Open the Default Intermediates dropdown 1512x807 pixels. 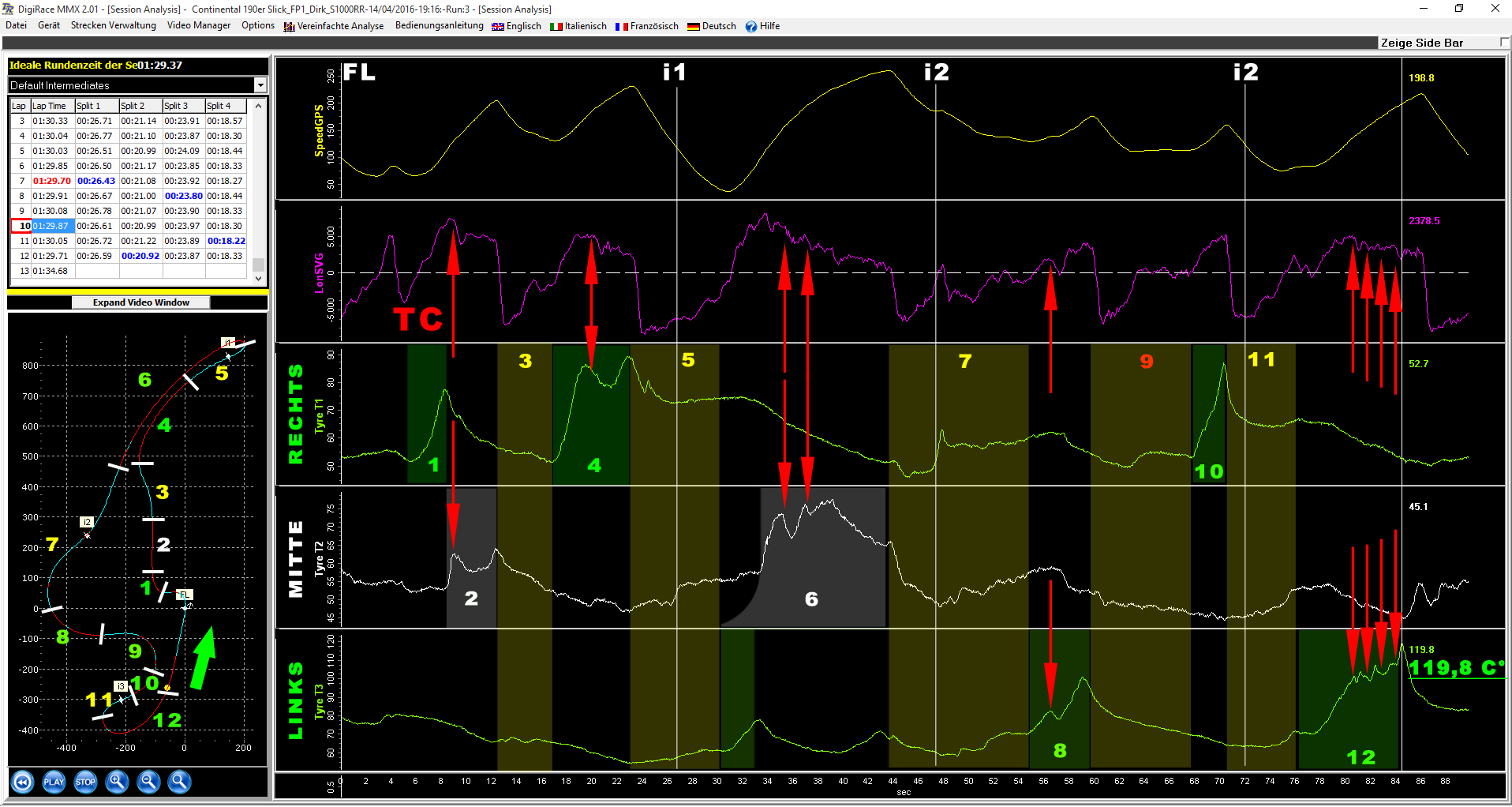[260, 85]
